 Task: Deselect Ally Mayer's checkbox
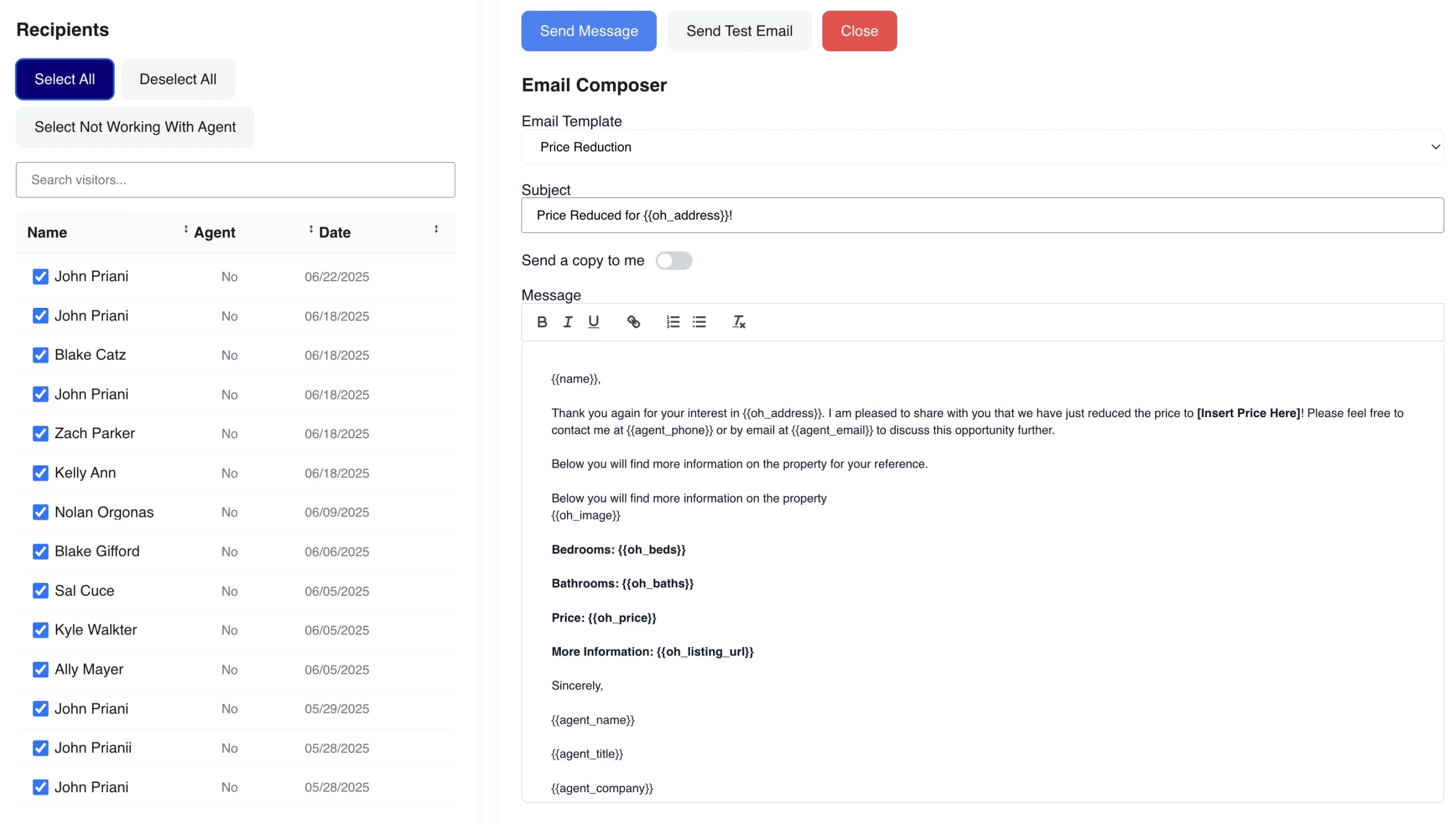(40, 669)
